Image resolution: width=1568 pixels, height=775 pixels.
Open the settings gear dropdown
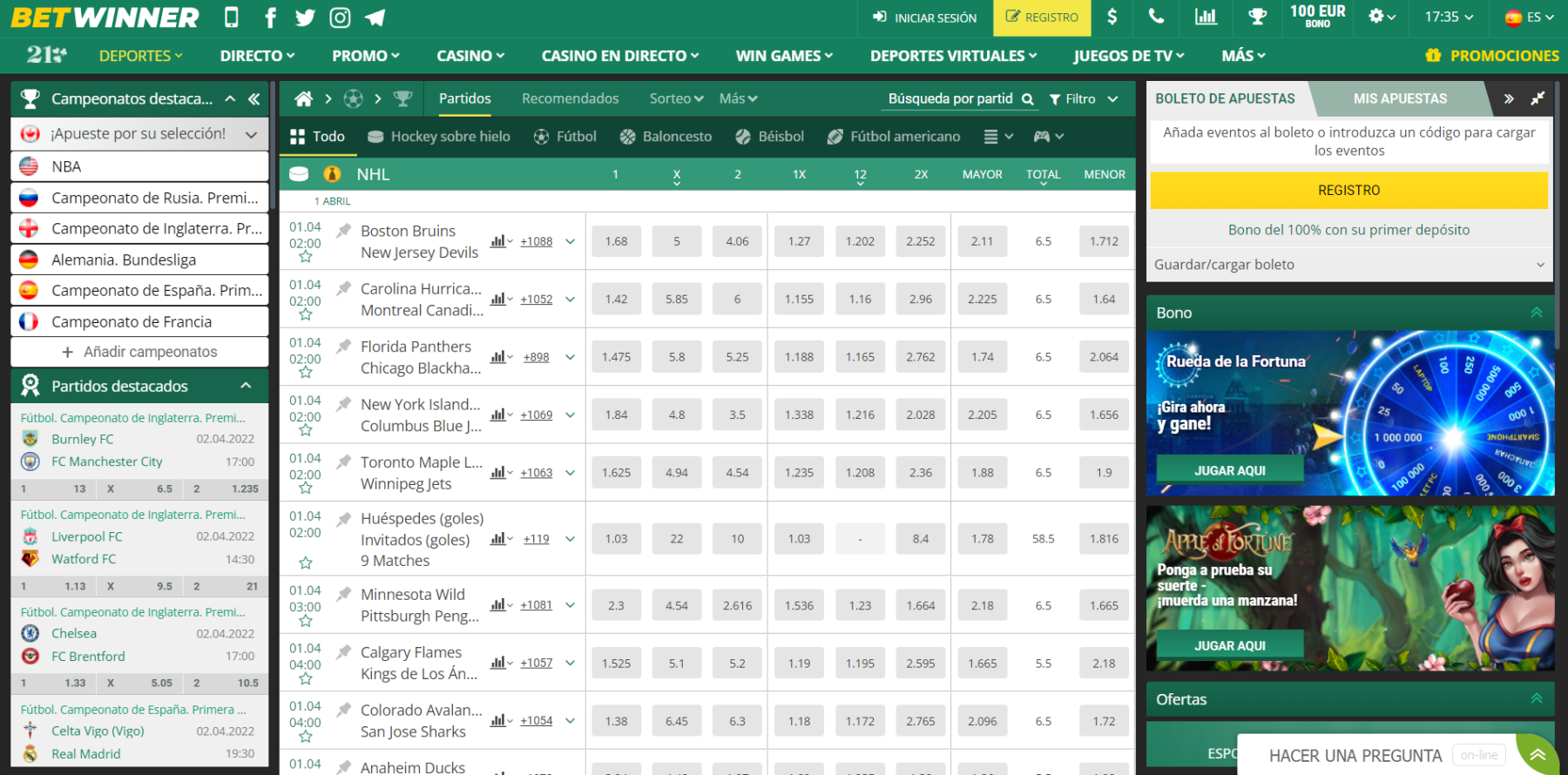point(1382,17)
